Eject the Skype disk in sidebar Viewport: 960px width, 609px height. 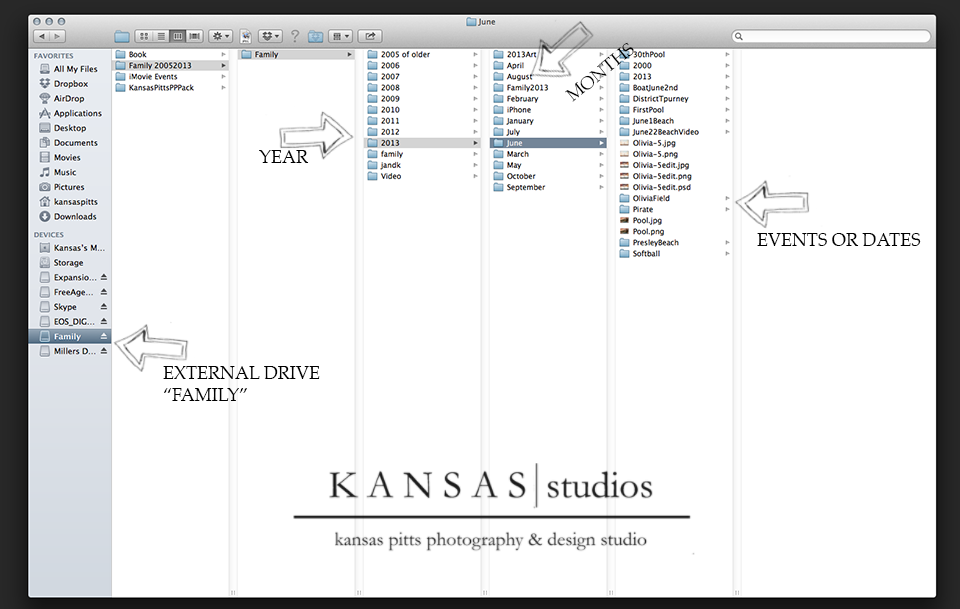[103, 307]
